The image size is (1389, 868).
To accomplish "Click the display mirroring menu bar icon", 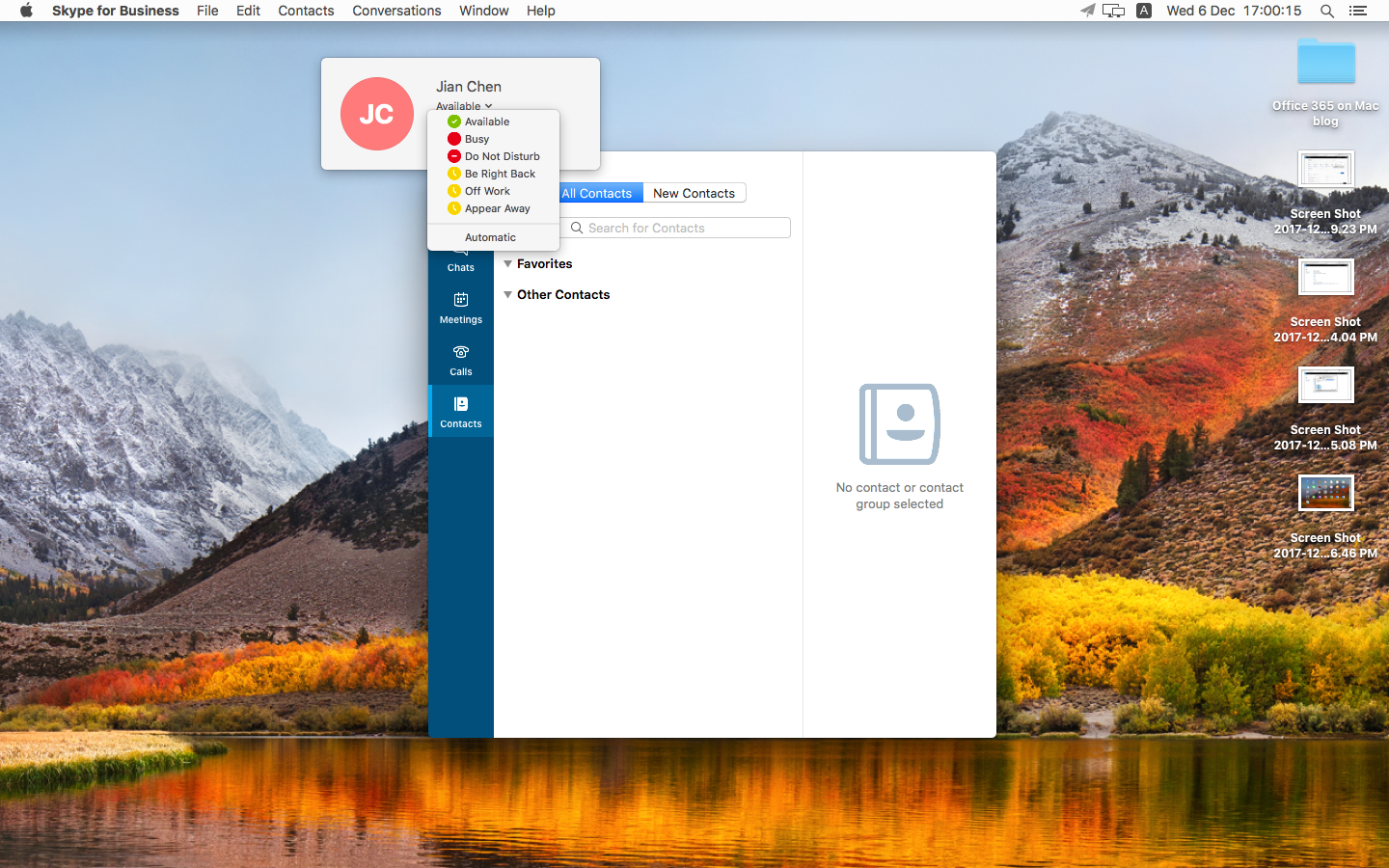I will [x=1113, y=11].
